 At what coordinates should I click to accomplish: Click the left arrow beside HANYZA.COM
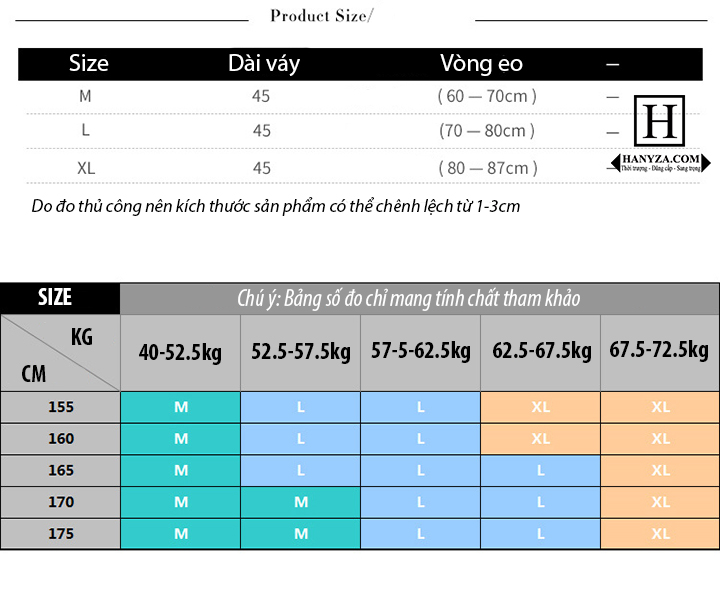pos(615,163)
